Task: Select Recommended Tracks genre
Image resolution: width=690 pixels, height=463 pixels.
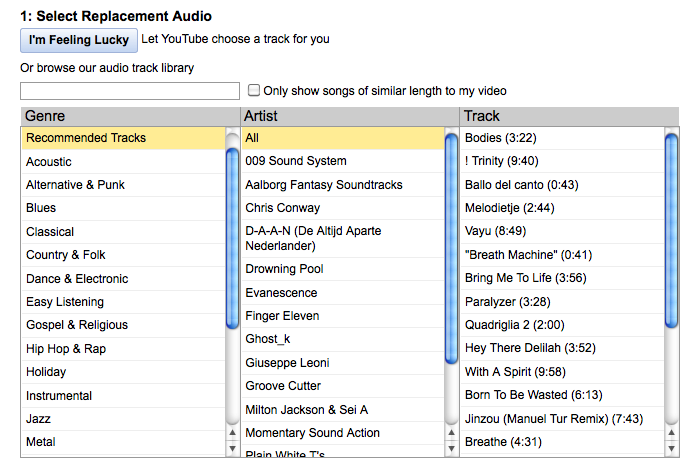Action: point(86,138)
